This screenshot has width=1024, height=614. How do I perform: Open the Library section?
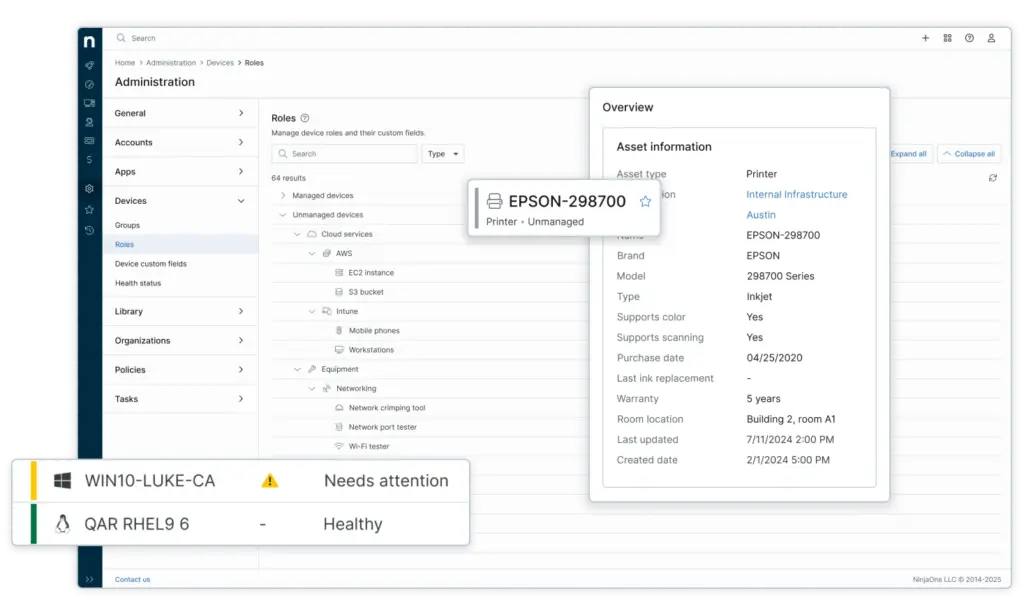180,312
